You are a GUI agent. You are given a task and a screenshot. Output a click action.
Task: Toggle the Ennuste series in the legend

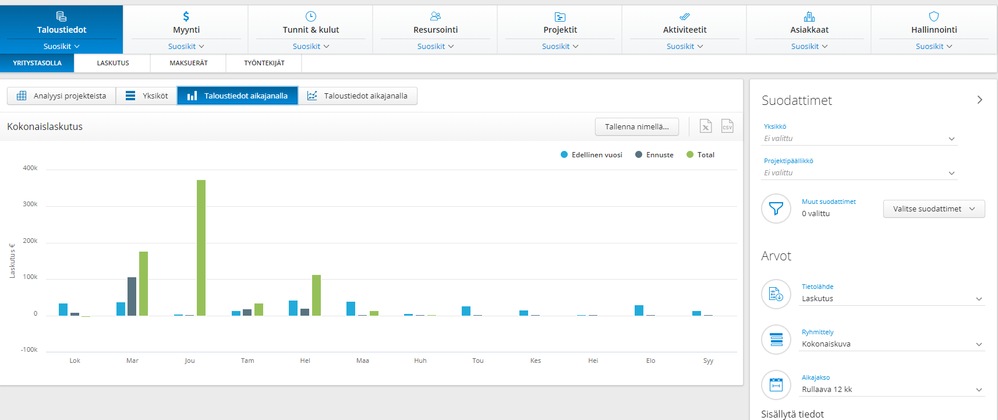coord(653,155)
